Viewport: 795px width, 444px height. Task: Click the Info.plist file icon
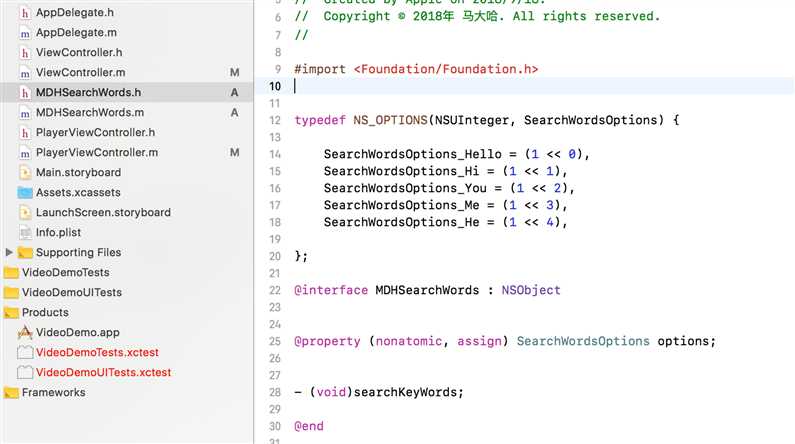click(24, 233)
